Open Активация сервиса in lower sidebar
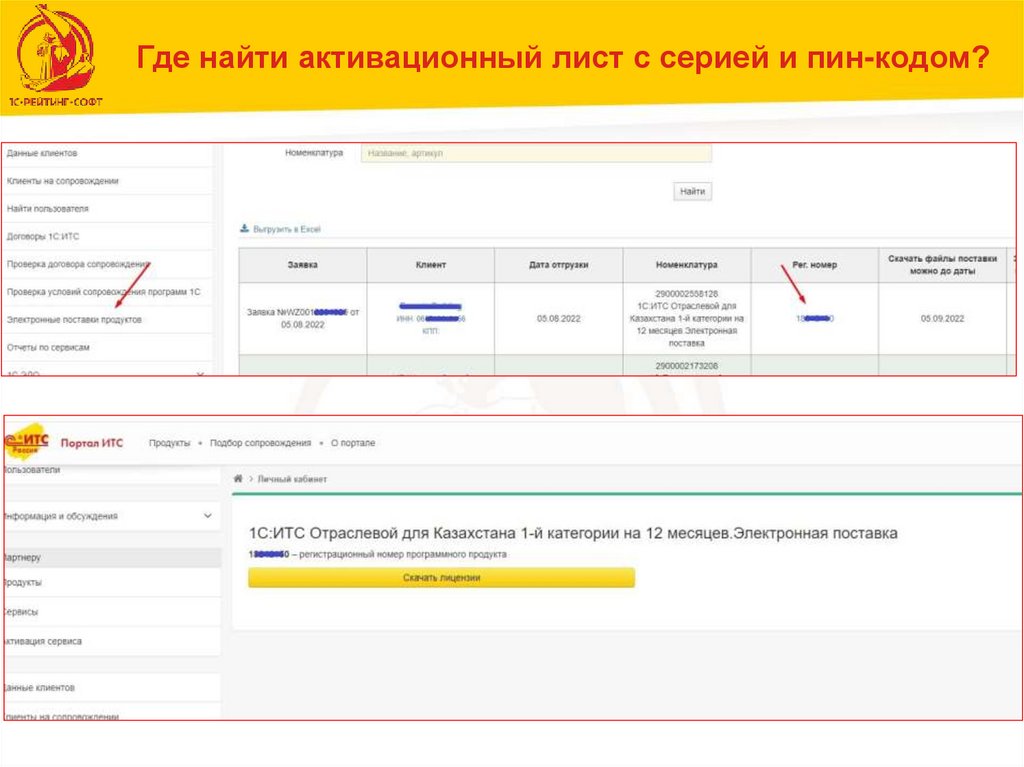1024x767 pixels. tap(112, 641)
